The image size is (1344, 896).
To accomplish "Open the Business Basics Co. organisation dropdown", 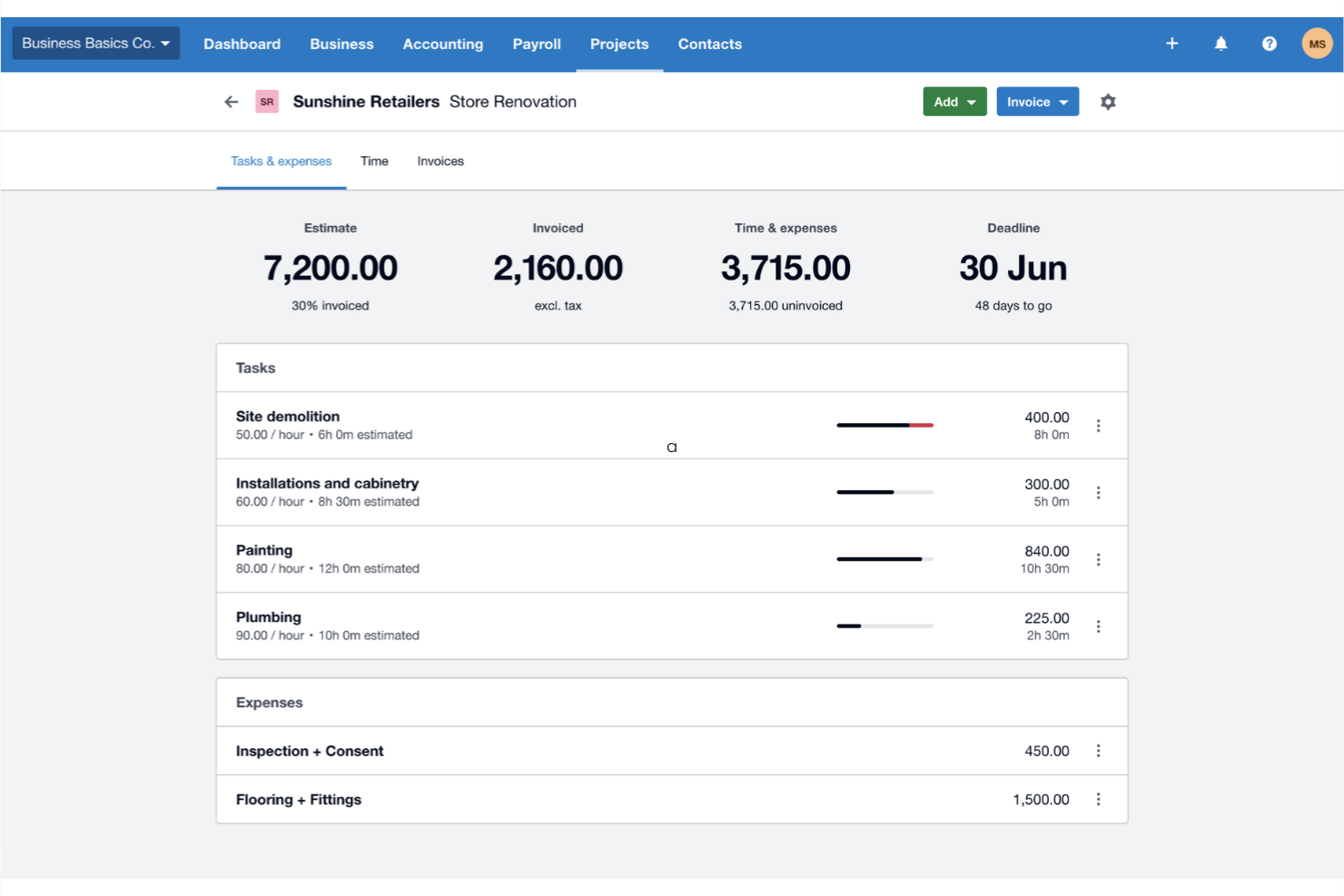I will point(95,43).
